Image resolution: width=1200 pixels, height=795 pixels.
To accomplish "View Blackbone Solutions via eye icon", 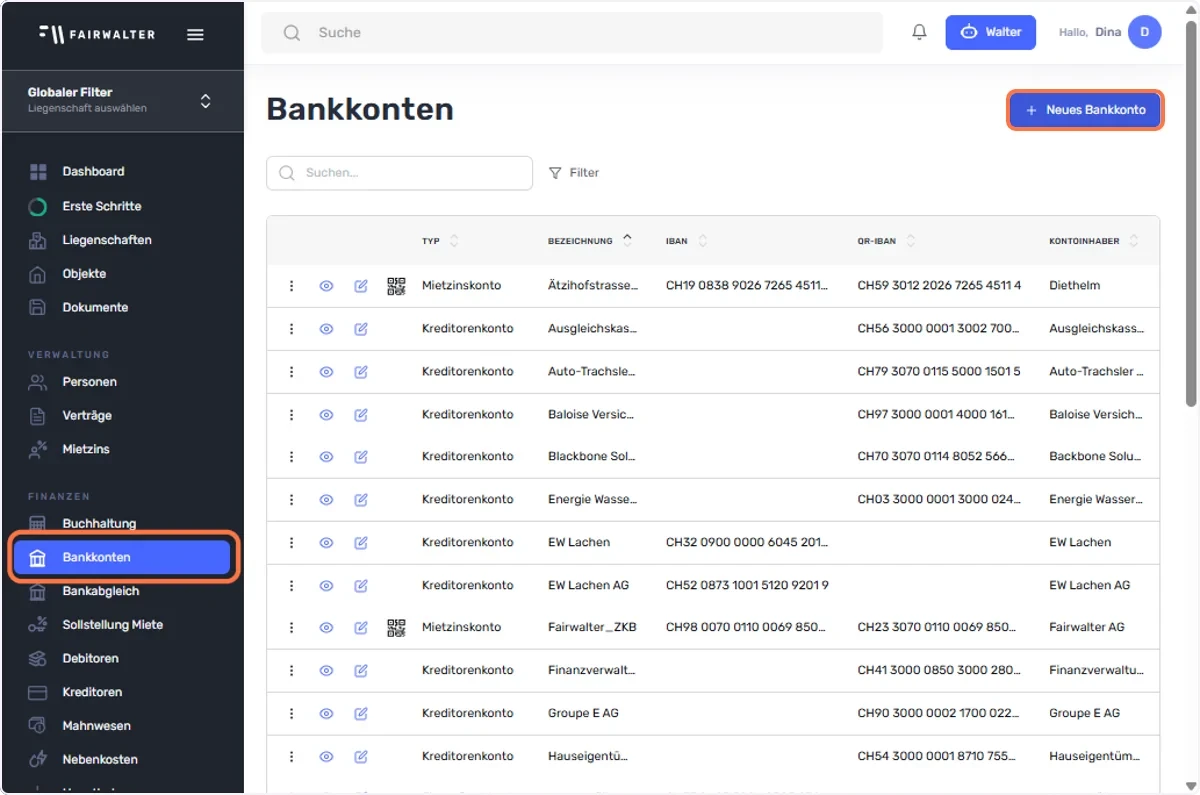I will coord(326,457).
